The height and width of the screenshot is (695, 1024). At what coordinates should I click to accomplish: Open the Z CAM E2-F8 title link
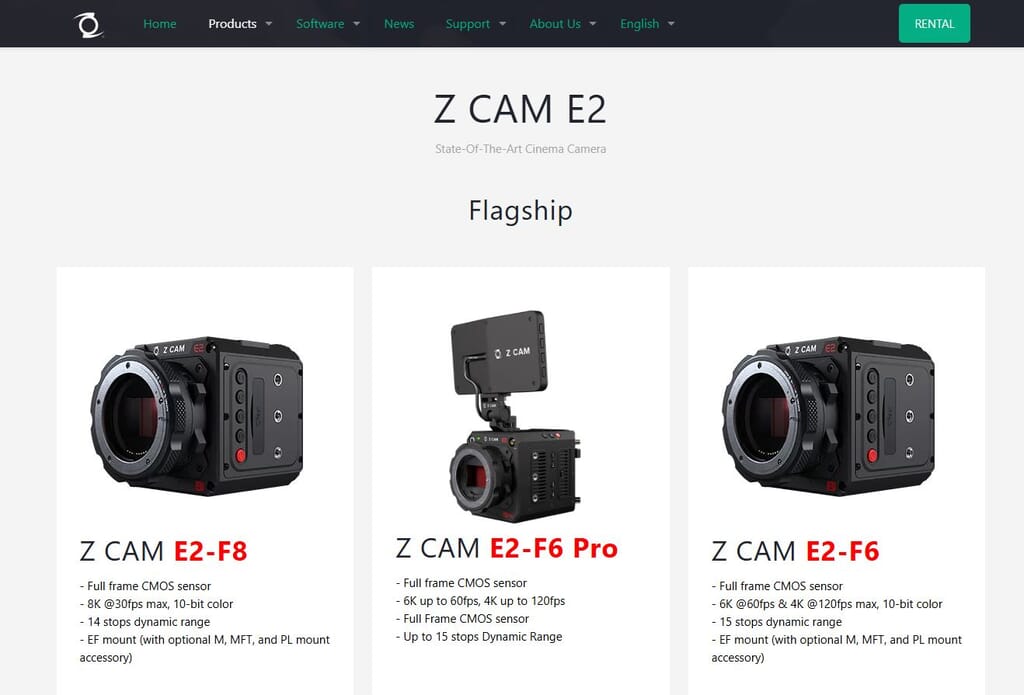coord(163,551)
